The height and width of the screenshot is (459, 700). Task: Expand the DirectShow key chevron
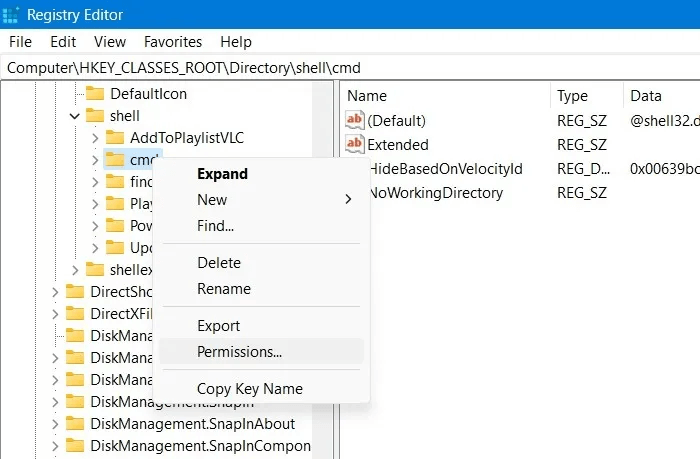point(55,292)
